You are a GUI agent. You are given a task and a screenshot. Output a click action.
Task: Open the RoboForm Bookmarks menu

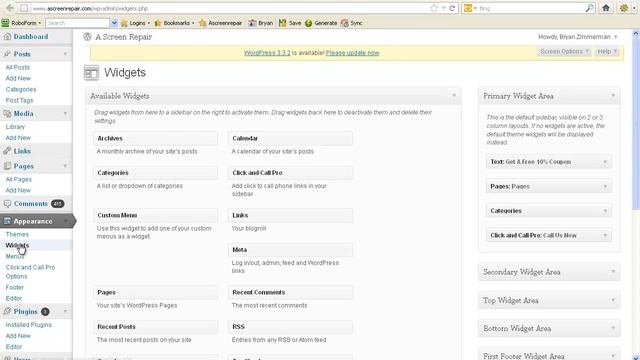click(x=174, y=23)
